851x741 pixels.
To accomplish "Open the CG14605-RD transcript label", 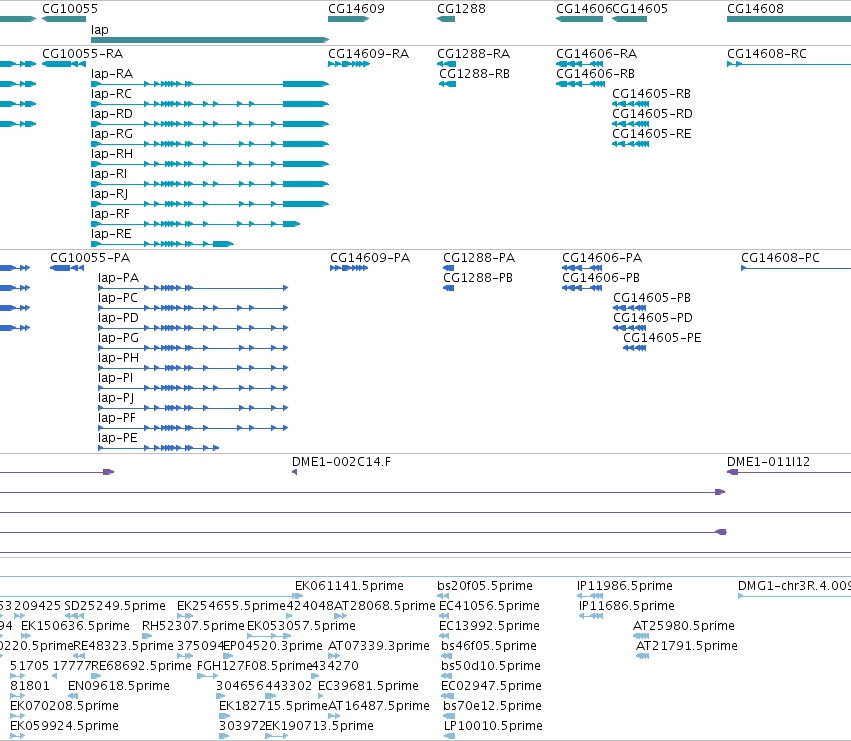I will [x=652, y=114].
